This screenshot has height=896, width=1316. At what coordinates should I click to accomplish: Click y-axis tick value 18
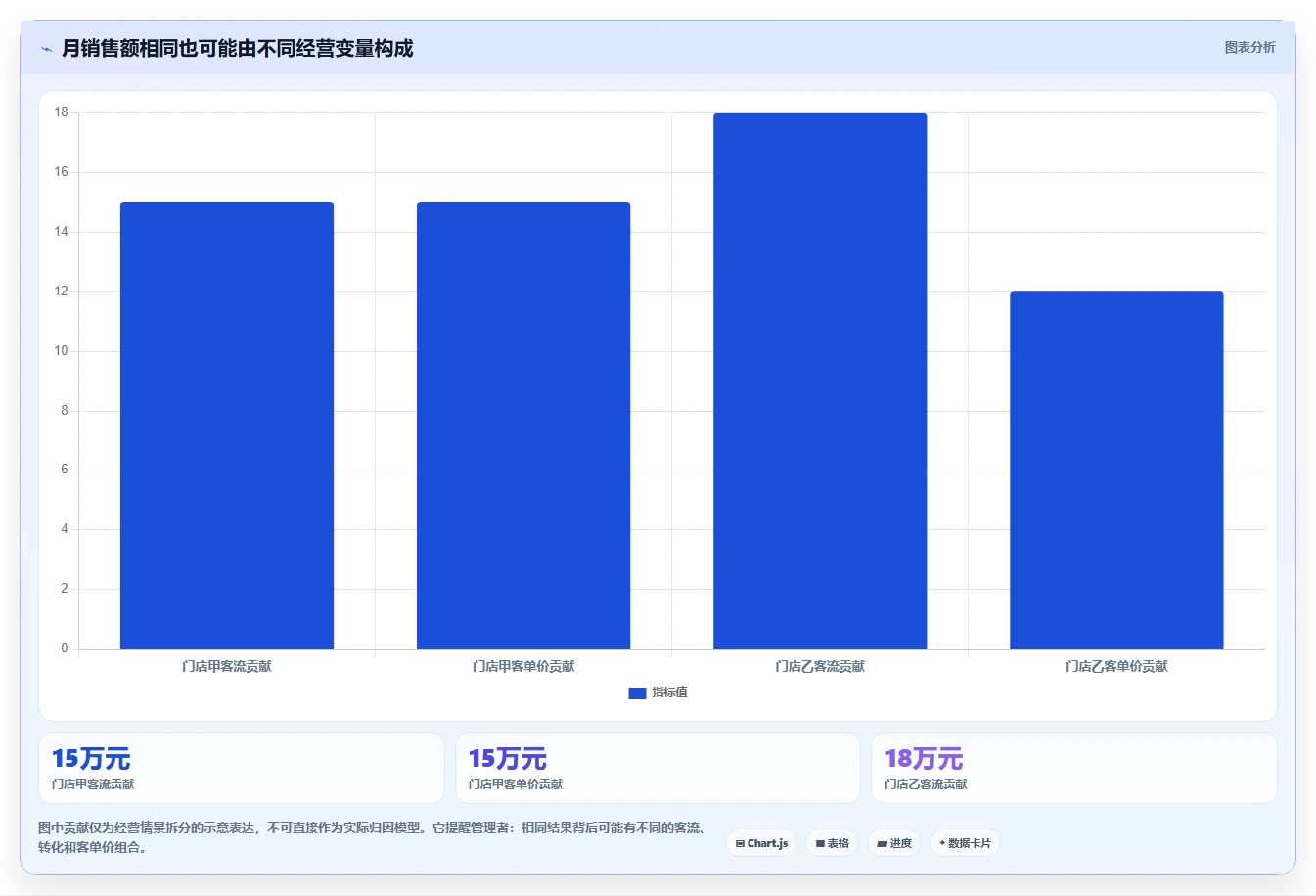tap(62, 112)
